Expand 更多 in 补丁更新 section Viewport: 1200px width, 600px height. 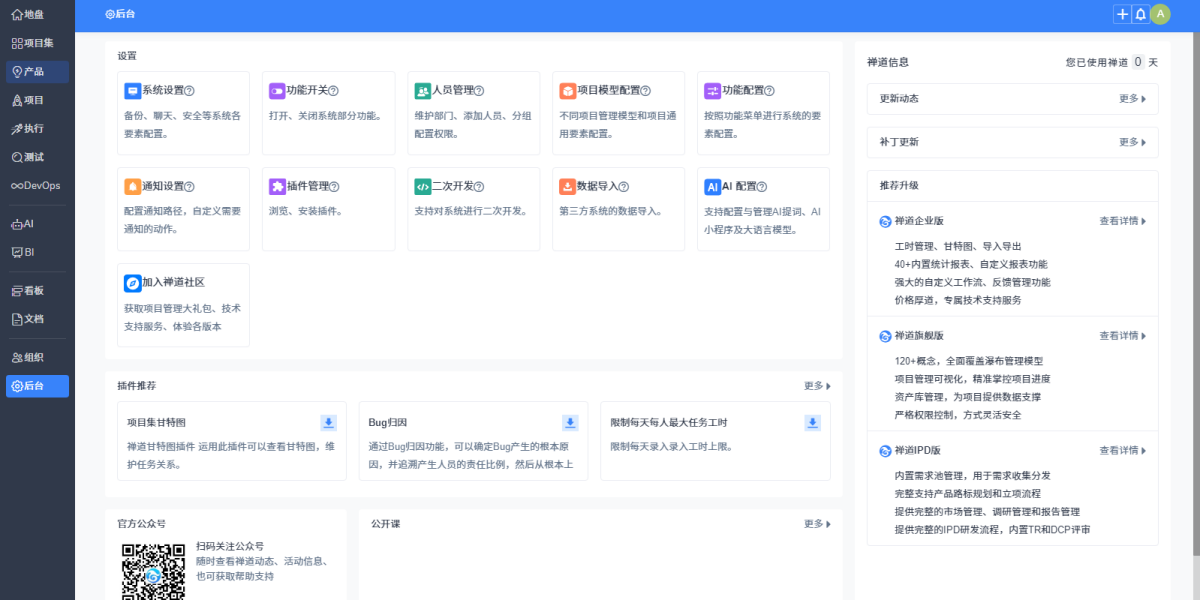click(1132, 142)
